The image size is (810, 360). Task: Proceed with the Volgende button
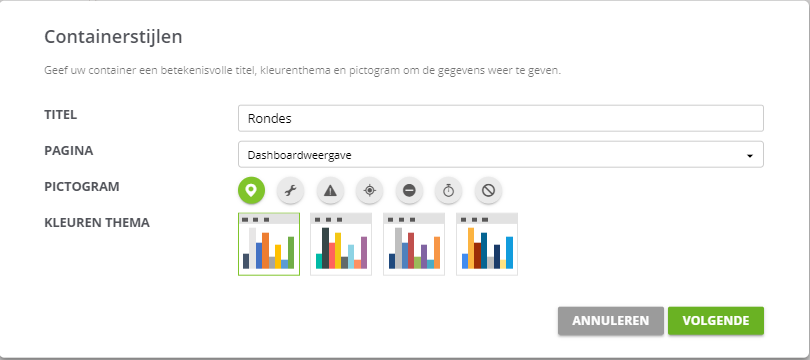pyautogui.click(x=715, y=321)
